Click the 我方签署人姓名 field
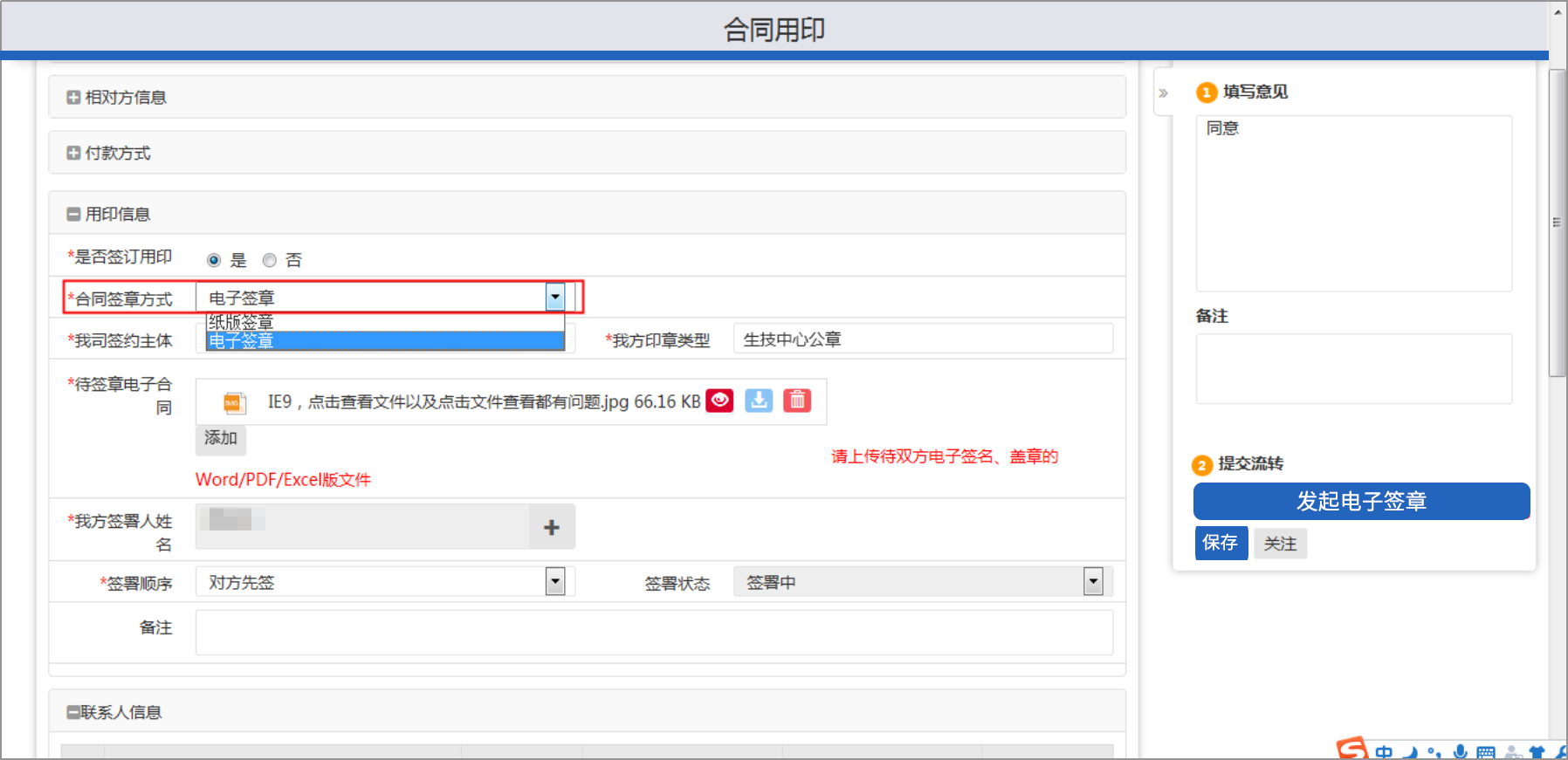Image resolution: width=1568 pixels, height=760 pixels. (x=362, y=526)
